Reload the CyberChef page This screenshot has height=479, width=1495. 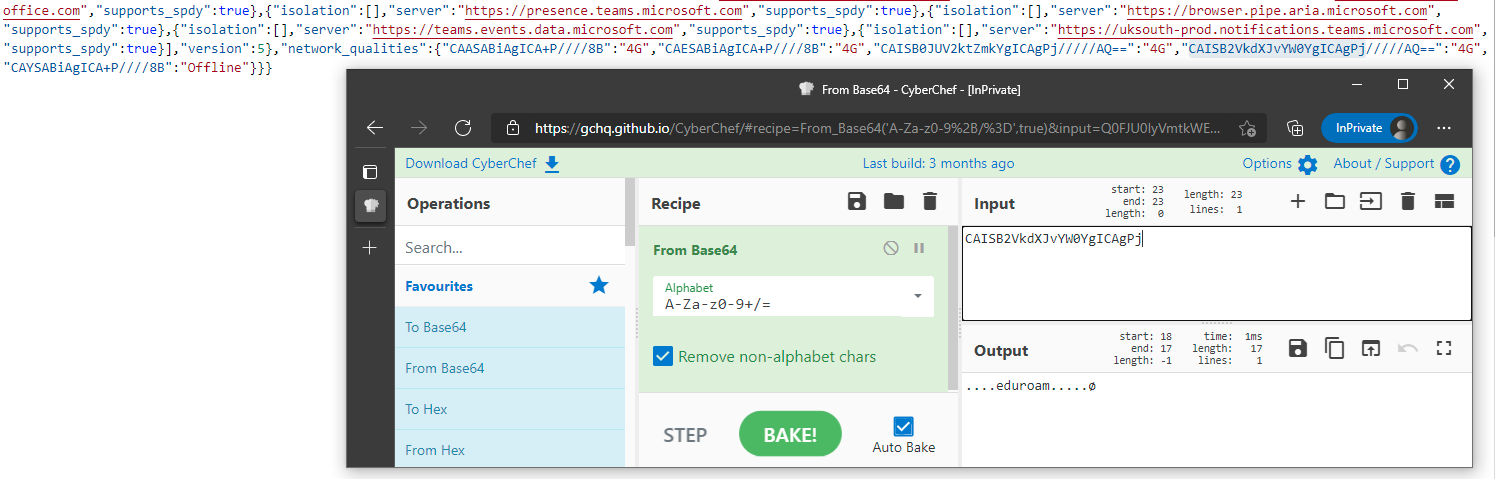coord(463,128)
